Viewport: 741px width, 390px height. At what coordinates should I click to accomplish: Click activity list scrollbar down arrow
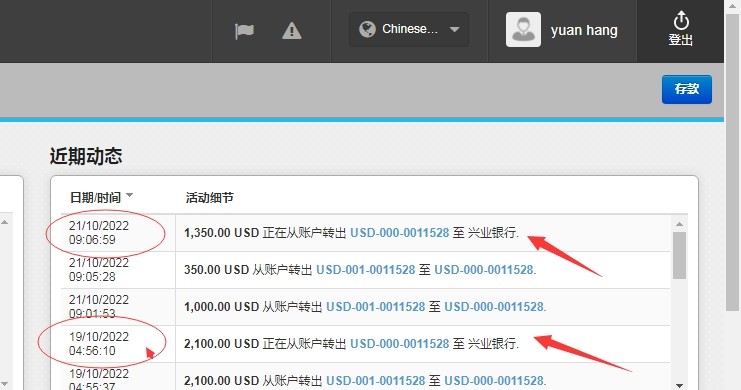pos(679,385)
